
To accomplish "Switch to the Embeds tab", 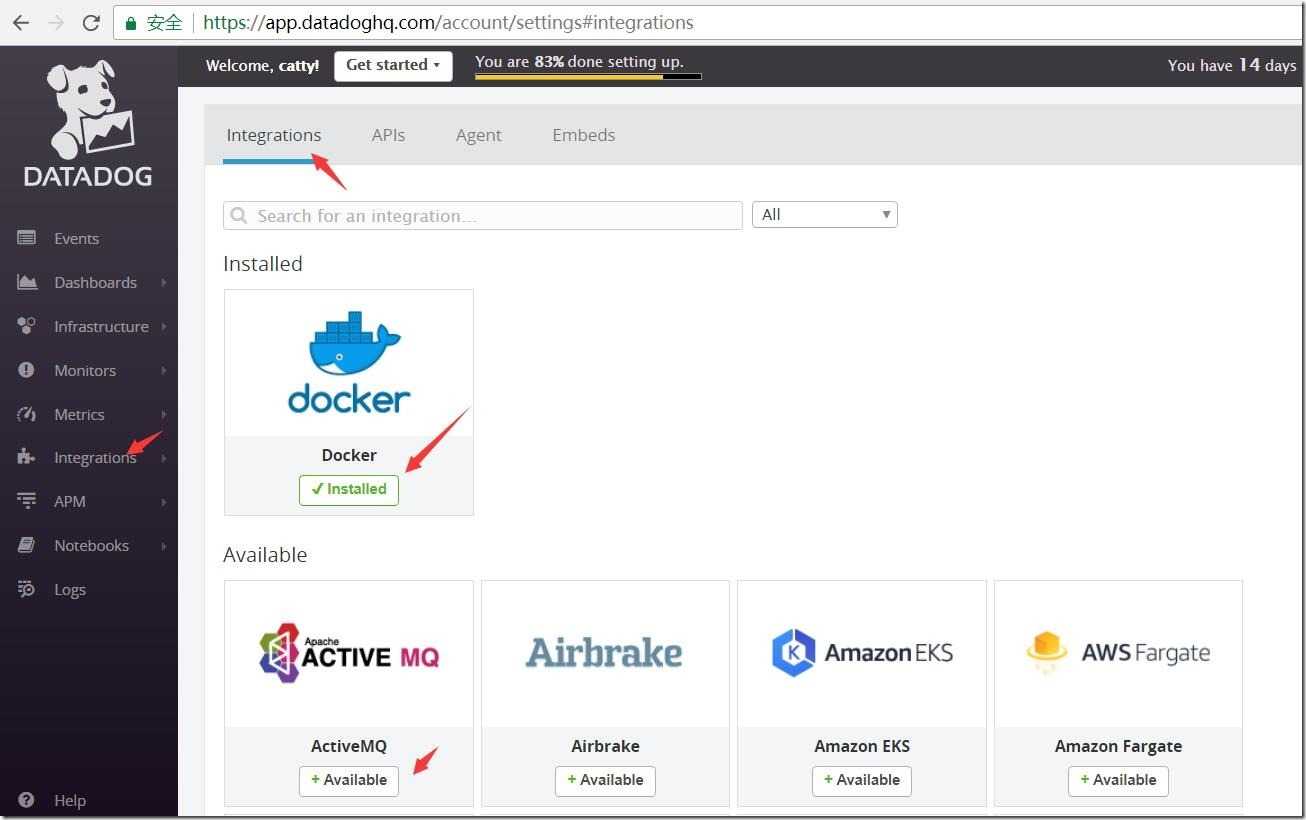I will pyautogui.click(x=584, y=135).
